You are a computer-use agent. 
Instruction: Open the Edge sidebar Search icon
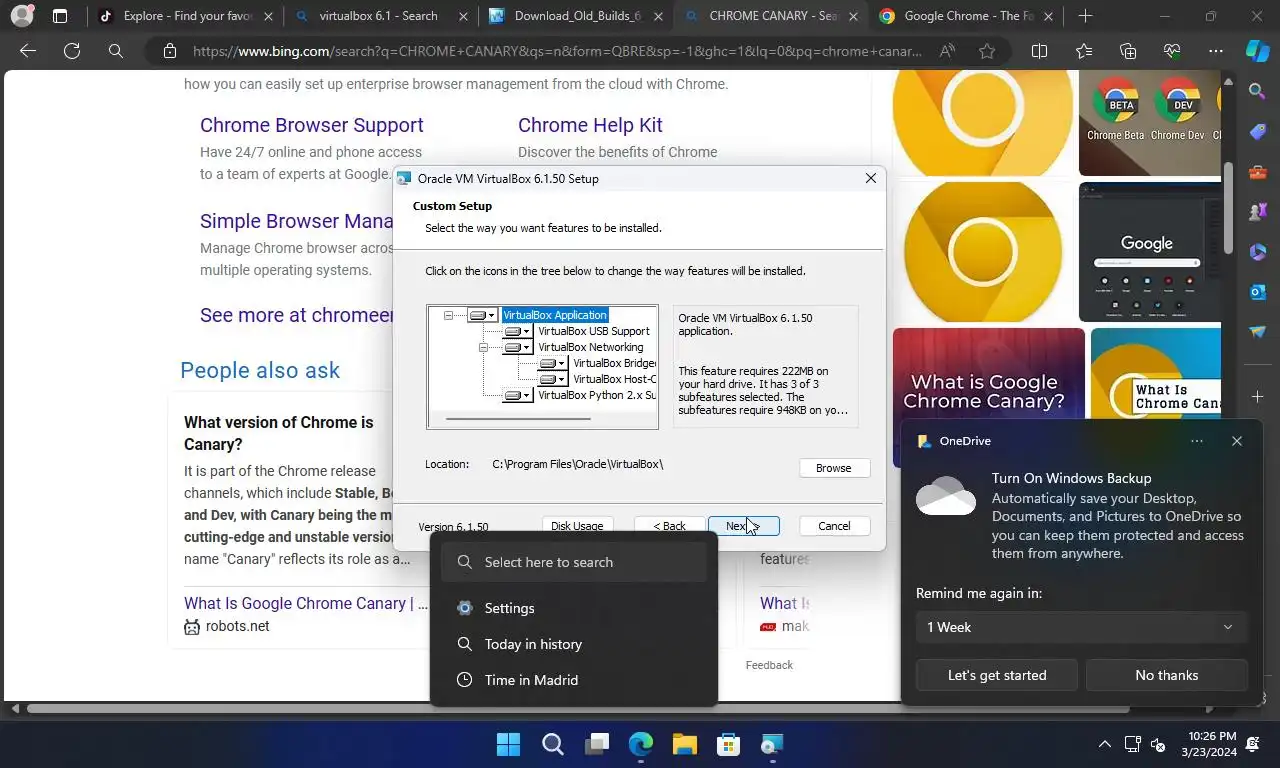point(1257,92)
